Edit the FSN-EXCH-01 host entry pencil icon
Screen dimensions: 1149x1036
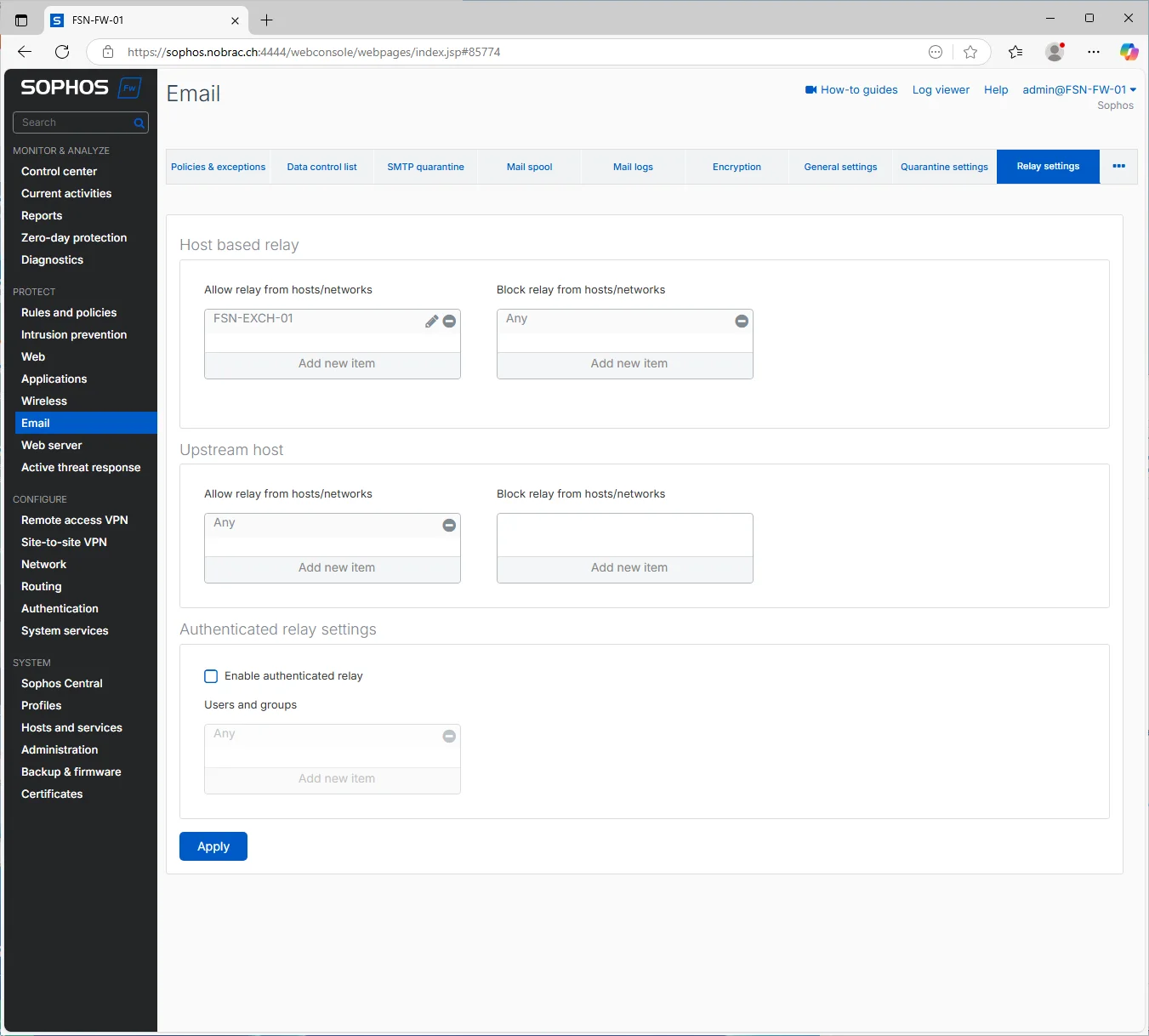[x=431, y=322]
